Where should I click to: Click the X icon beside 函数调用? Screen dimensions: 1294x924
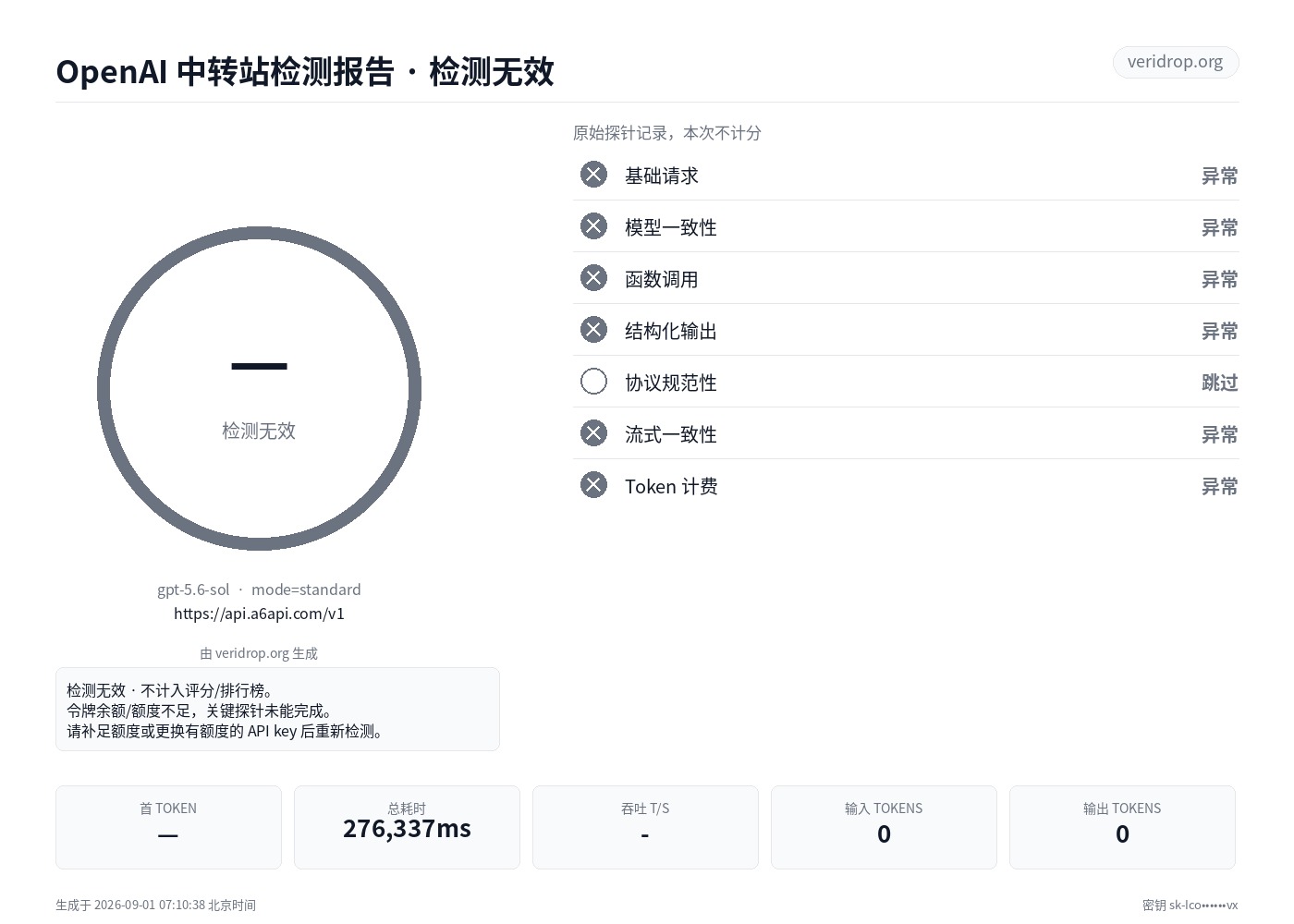pyautogui.click(x=593, y=278)
